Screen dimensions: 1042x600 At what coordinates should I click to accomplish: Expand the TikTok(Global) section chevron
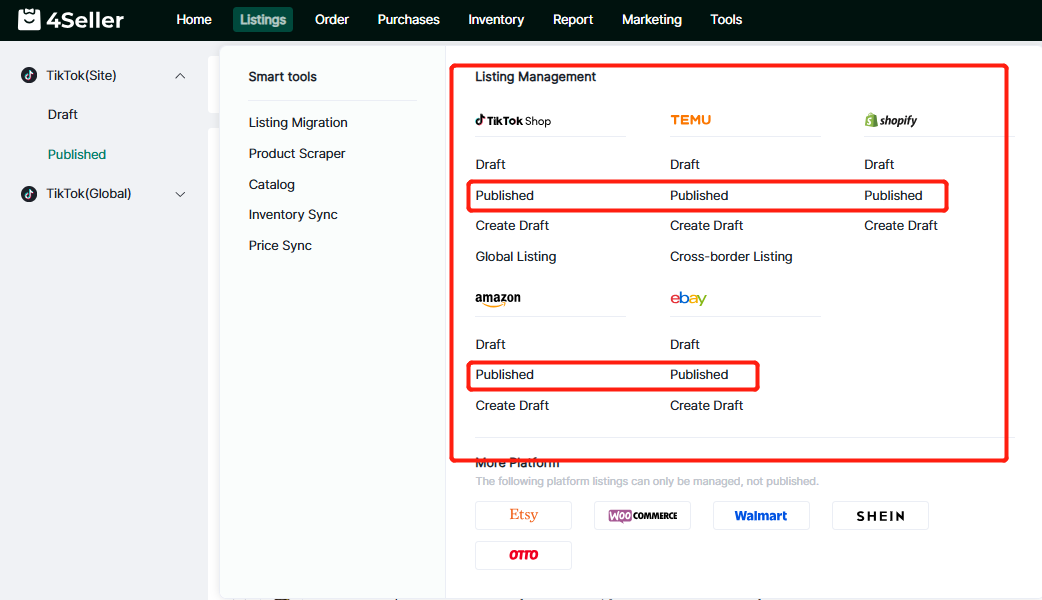tap(180, 194)
